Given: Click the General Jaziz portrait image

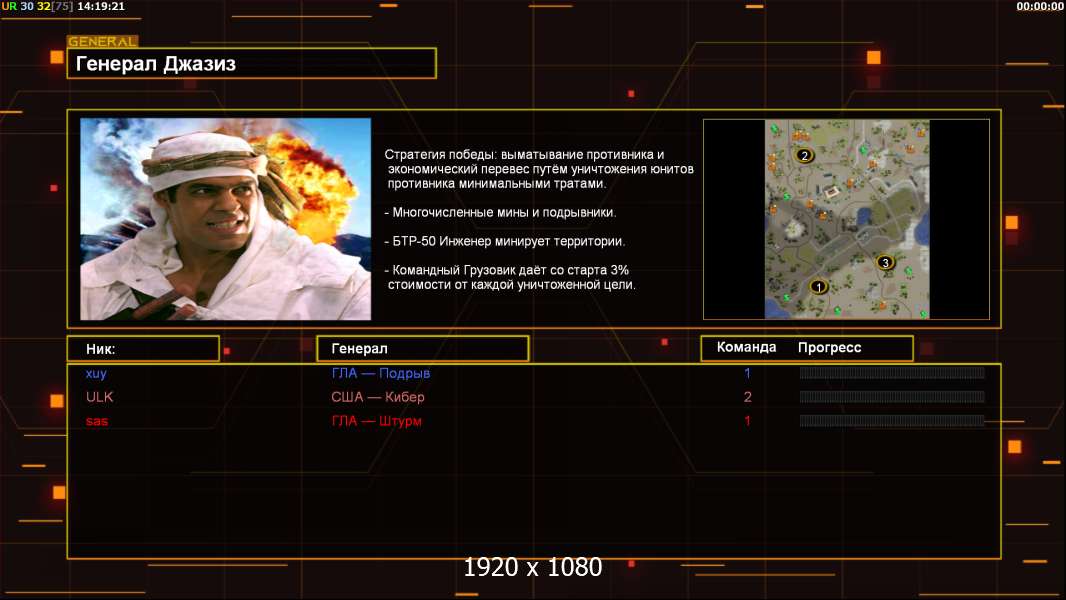Looking at the screenshot, I should (226, 219).
